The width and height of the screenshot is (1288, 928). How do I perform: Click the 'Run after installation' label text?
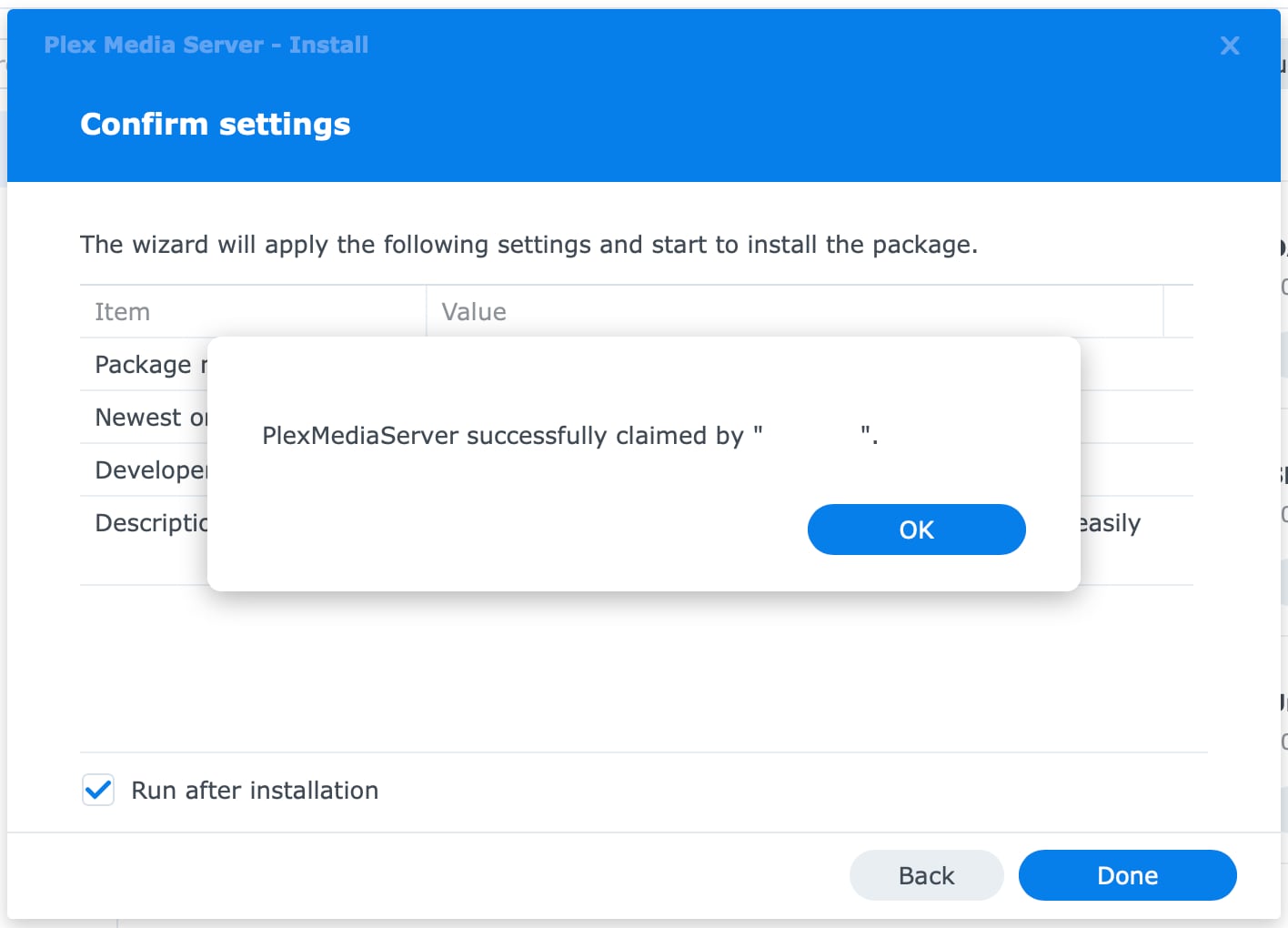coord(255,790)
